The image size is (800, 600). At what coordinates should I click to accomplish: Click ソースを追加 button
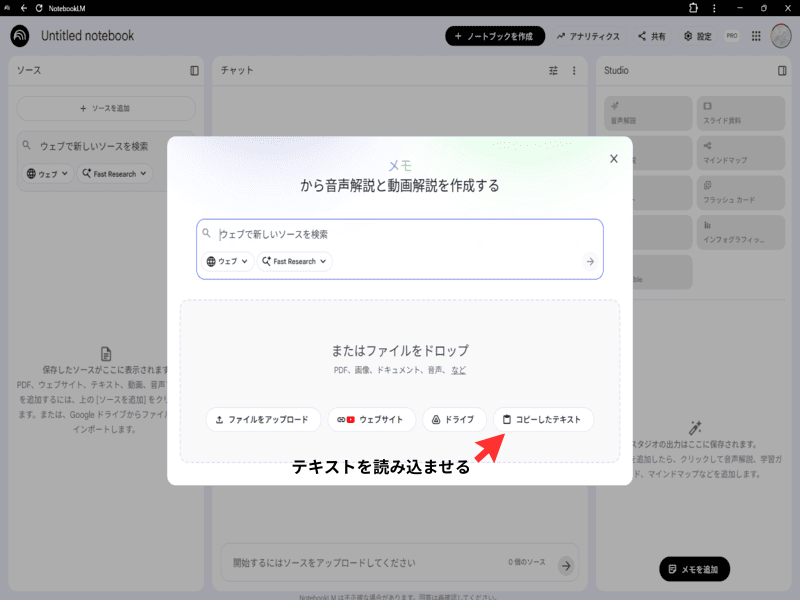click(x=106, y=108)
